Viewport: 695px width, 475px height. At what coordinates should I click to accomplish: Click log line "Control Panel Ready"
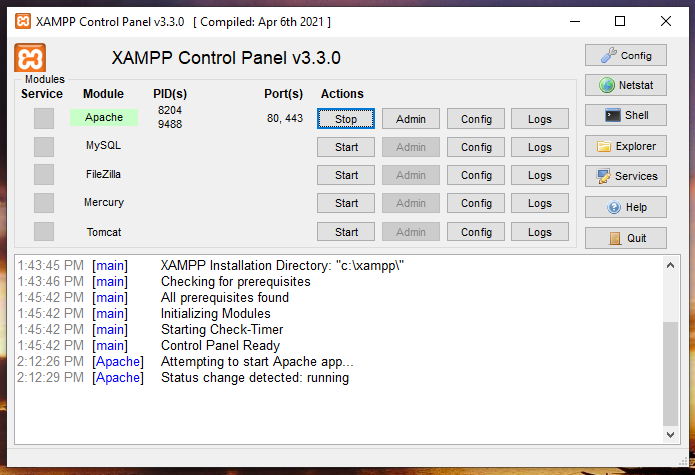[220, 345]
